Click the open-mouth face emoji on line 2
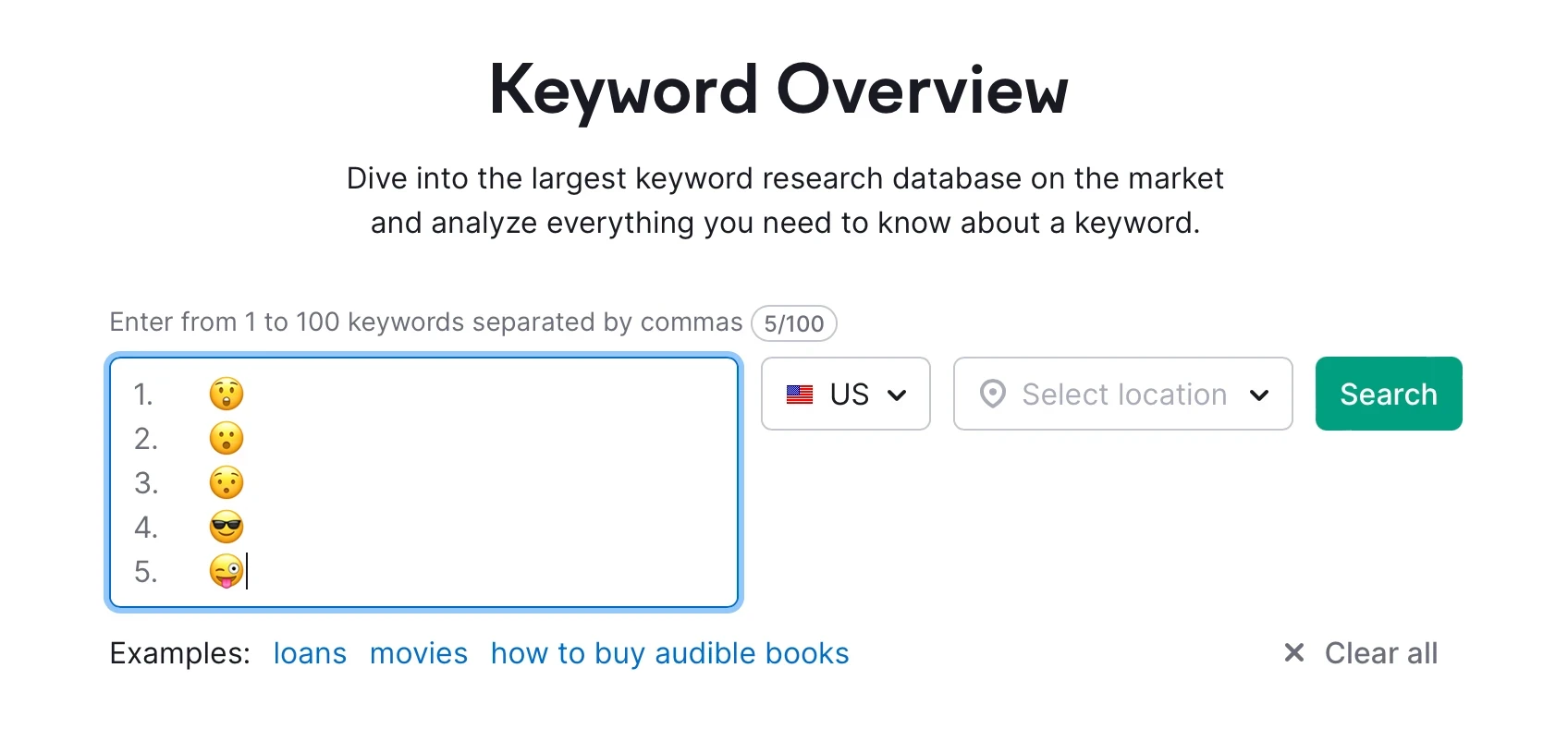 pos(227,438)
